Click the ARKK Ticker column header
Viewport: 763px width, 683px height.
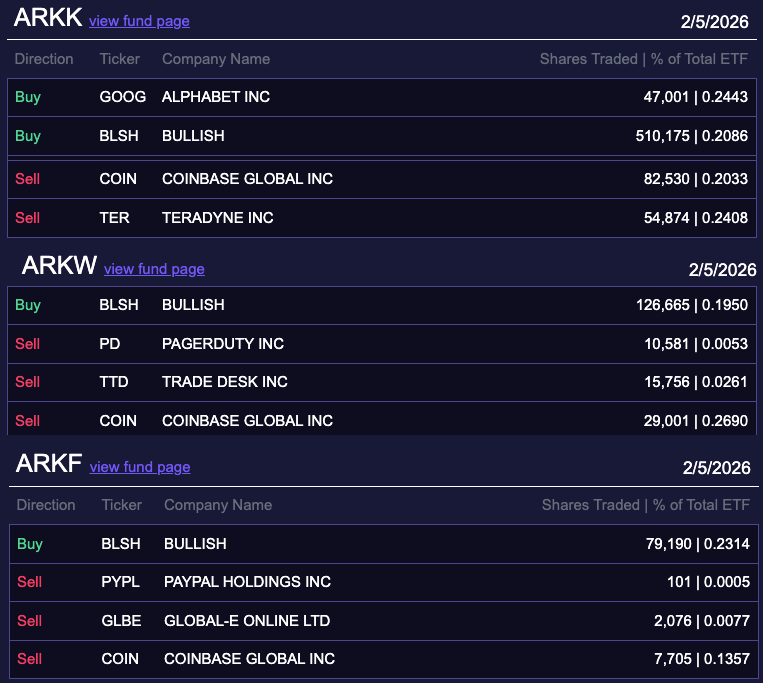(x=120, y=59)
